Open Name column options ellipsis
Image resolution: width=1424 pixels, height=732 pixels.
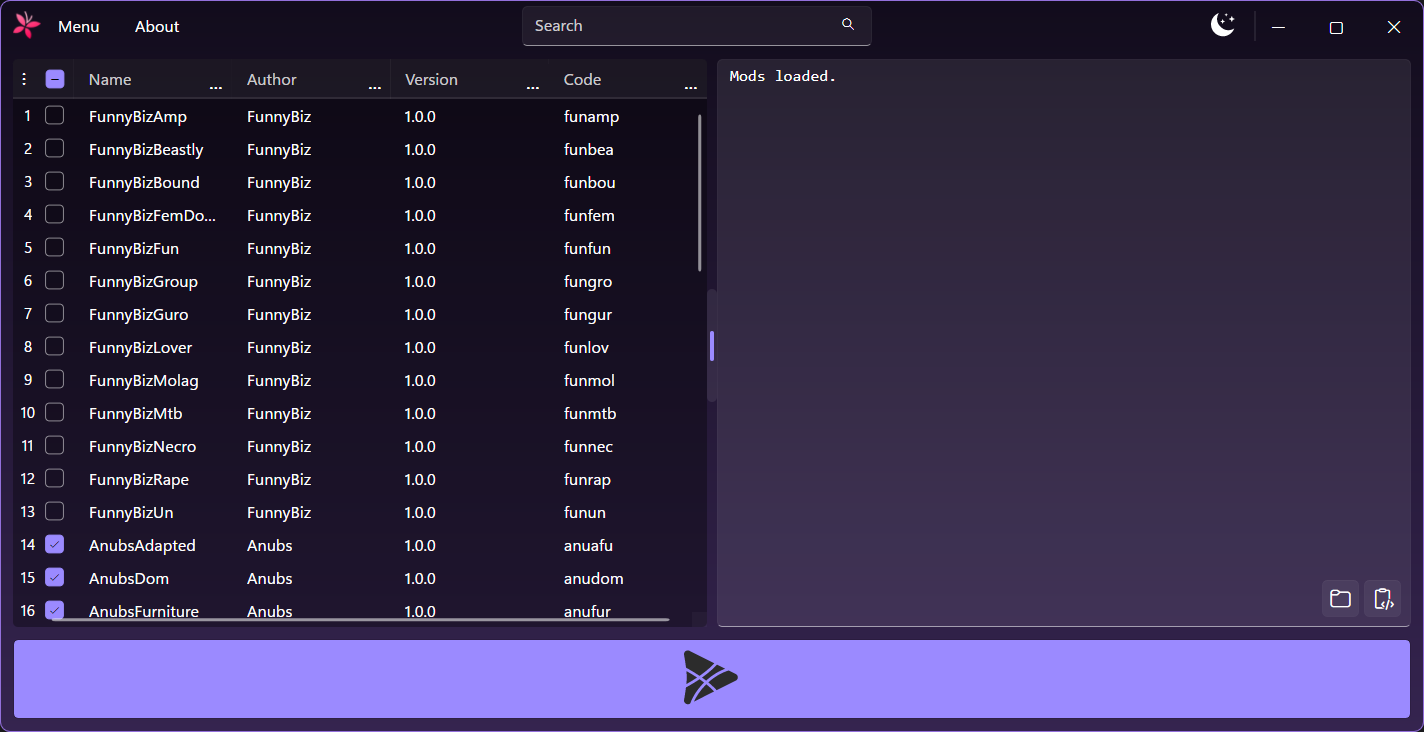point(216,88)
